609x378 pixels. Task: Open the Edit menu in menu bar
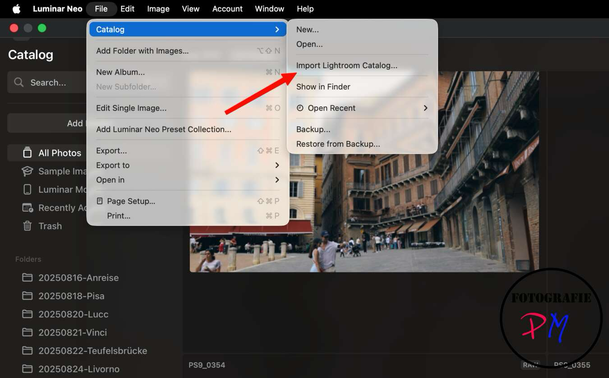pos(127,9)
